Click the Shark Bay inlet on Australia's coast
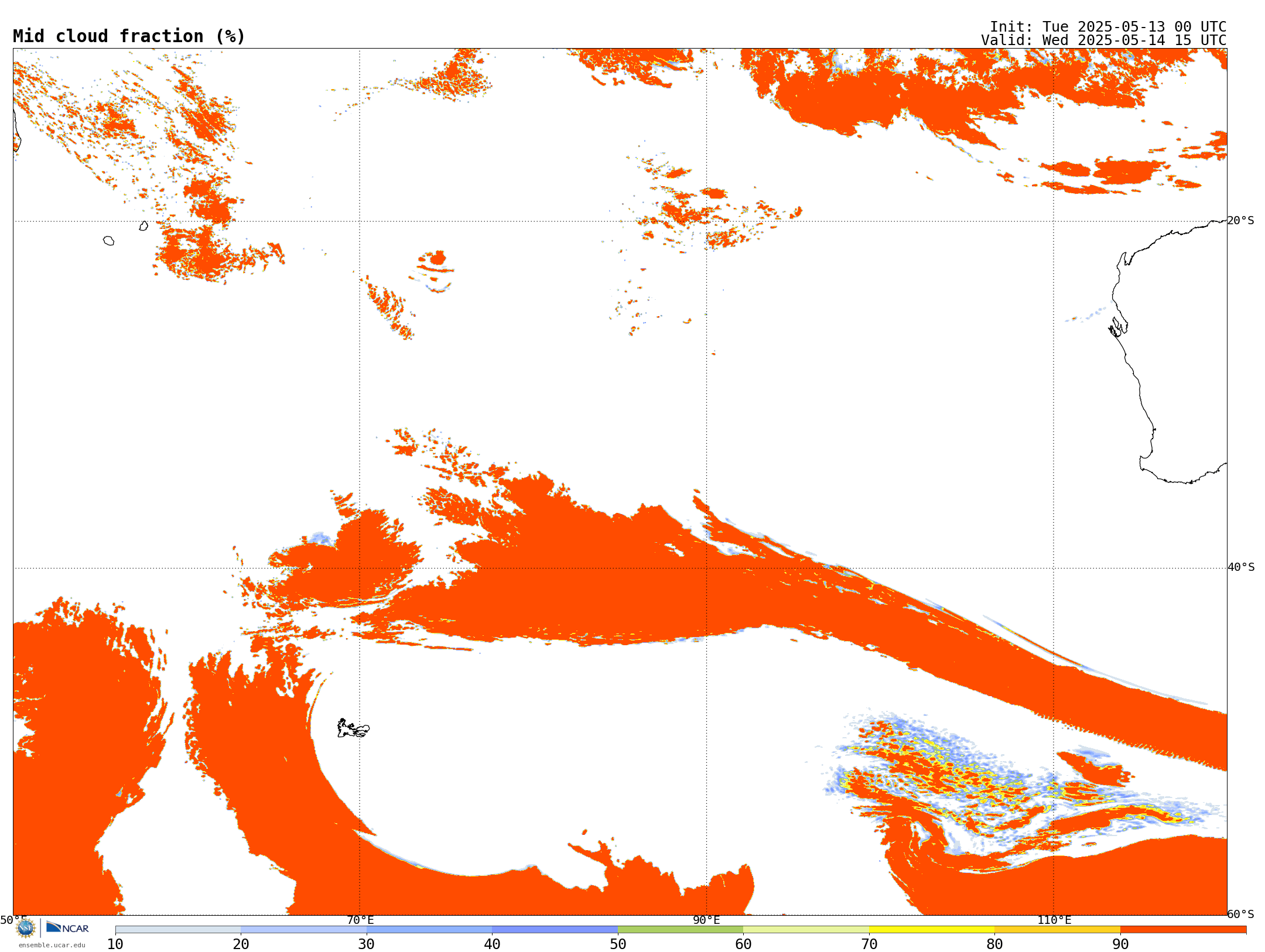The width and height of the screenshot is (1265, 952). [1117, 327]
